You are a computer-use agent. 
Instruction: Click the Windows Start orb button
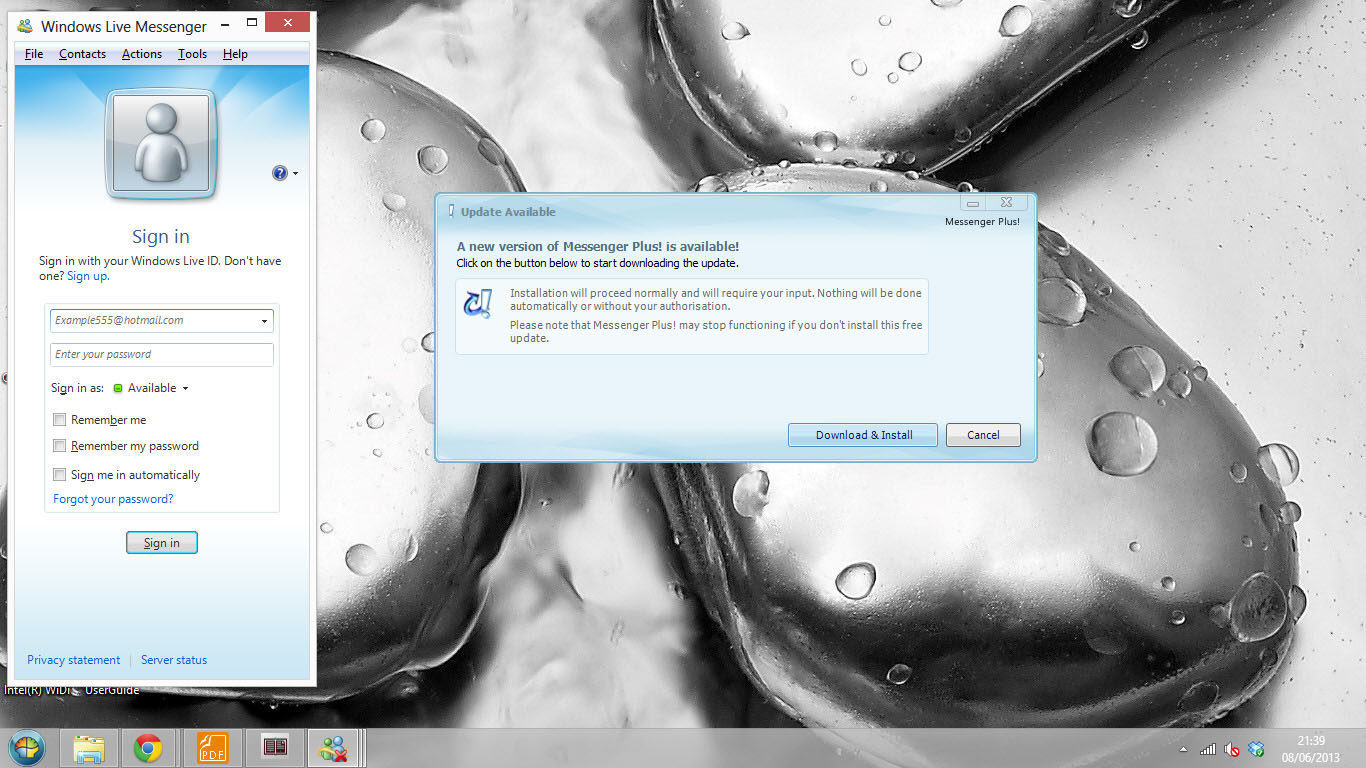coord(26,748)
